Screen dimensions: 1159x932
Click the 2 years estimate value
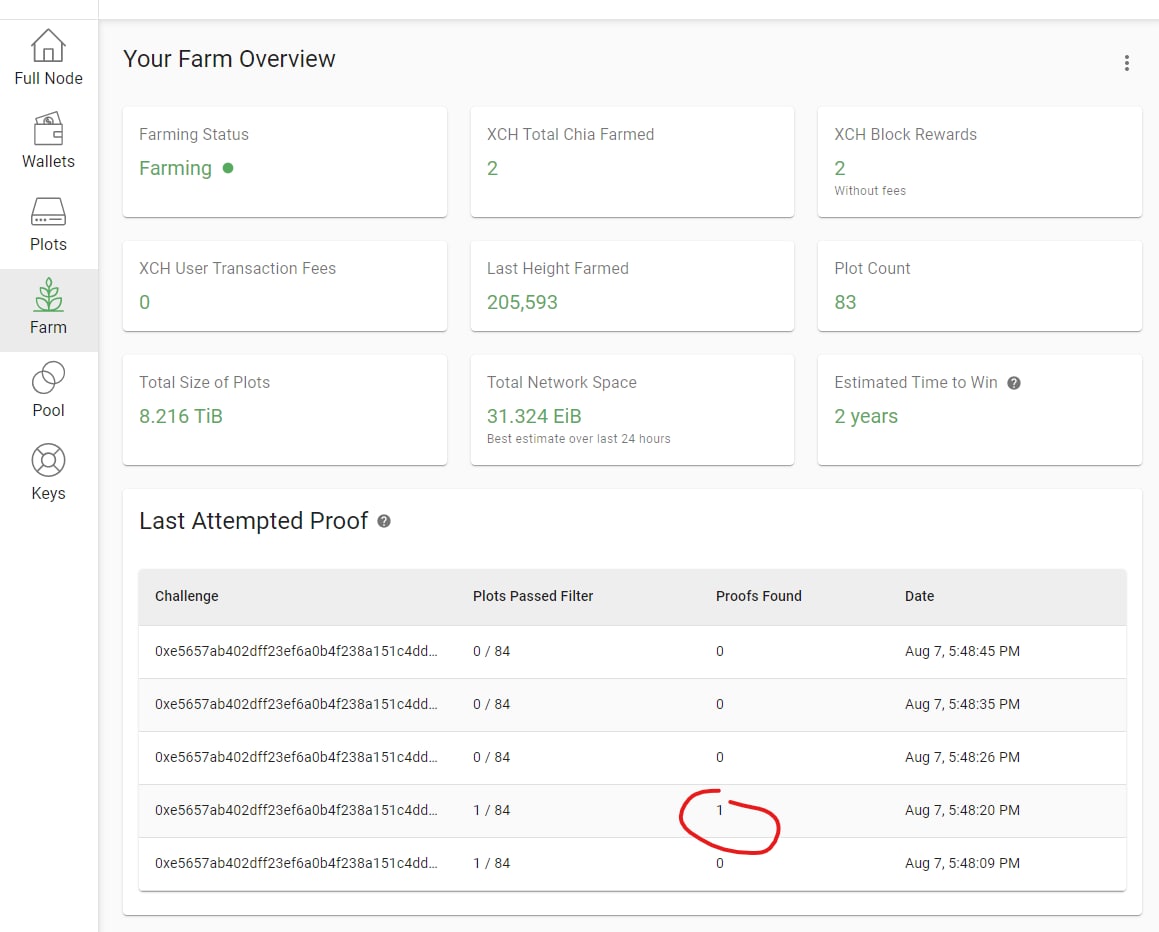[x=866, y=416]
